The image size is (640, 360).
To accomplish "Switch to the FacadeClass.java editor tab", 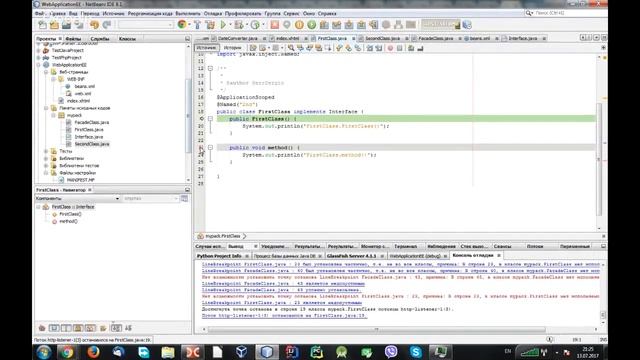I will pos(436,38).
